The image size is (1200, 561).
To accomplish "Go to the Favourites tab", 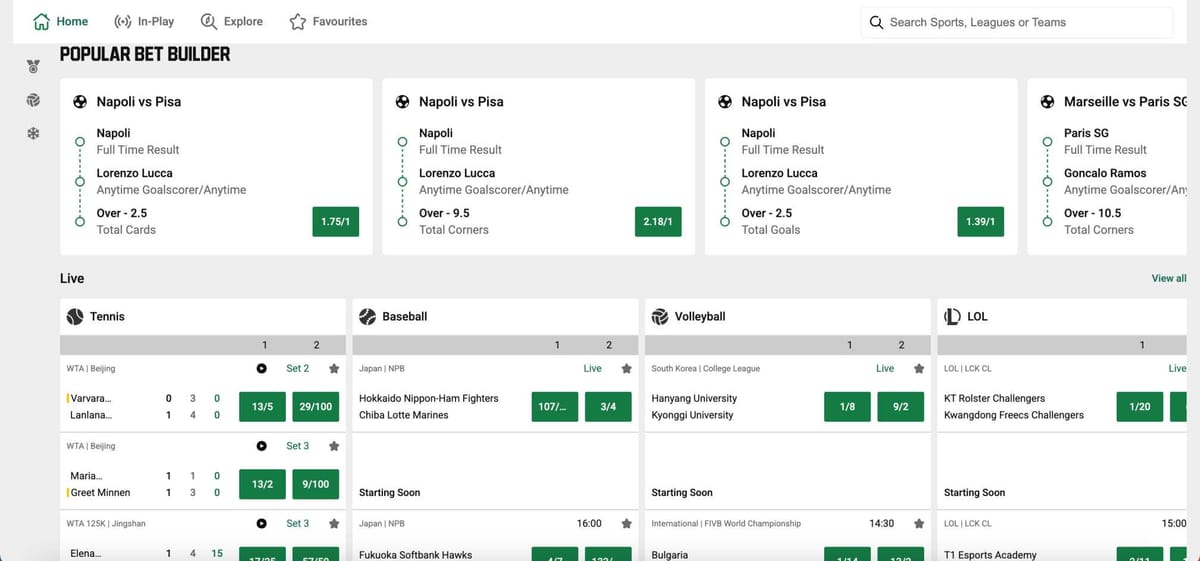I will coord(328,21).
